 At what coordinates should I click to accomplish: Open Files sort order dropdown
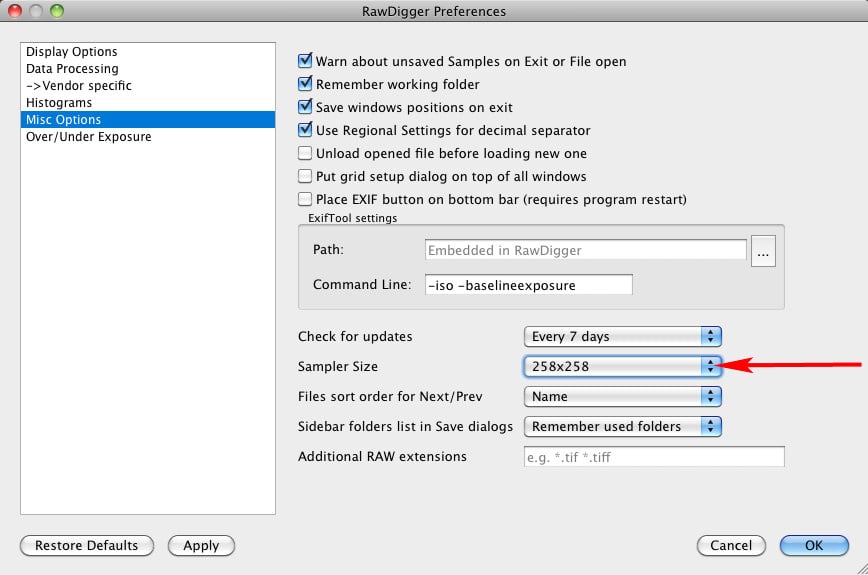pos(623,396)
